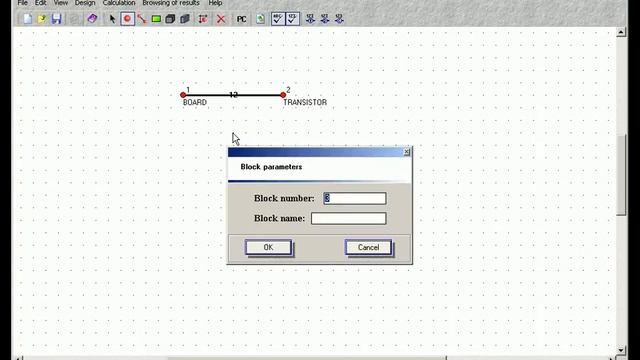640x360 pixels.
Task: Click the grey 3D plate icon
Action: click(x=185, y=19)
